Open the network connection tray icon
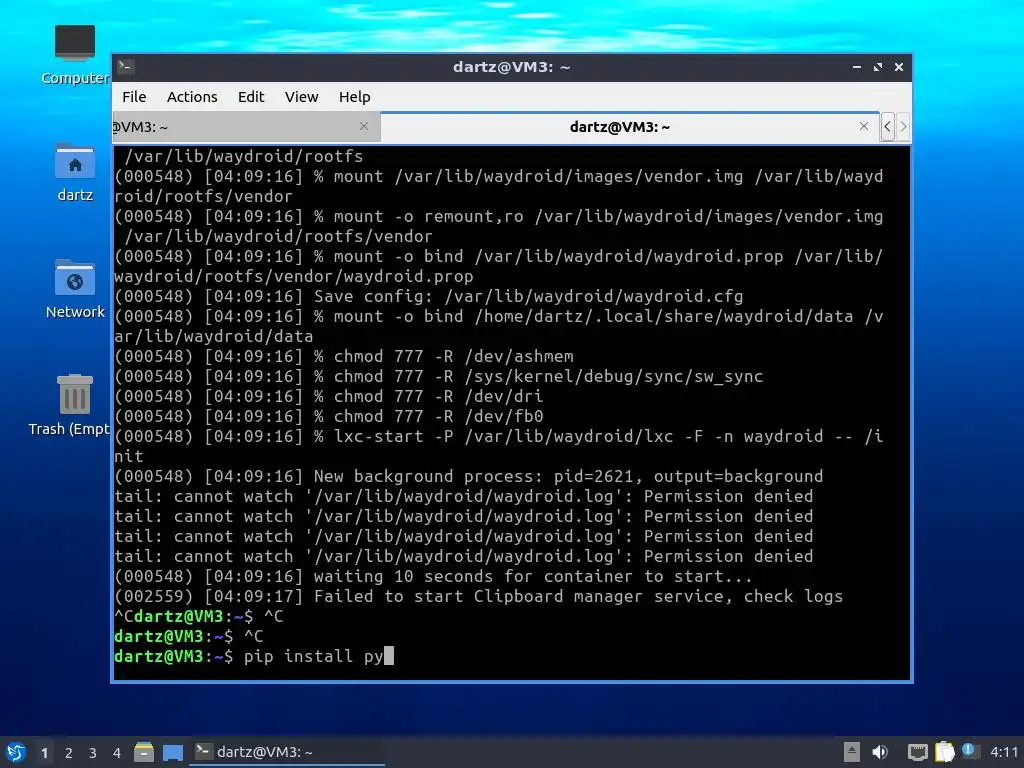This screenshot has width=1024, height=768. coord(918,752)
